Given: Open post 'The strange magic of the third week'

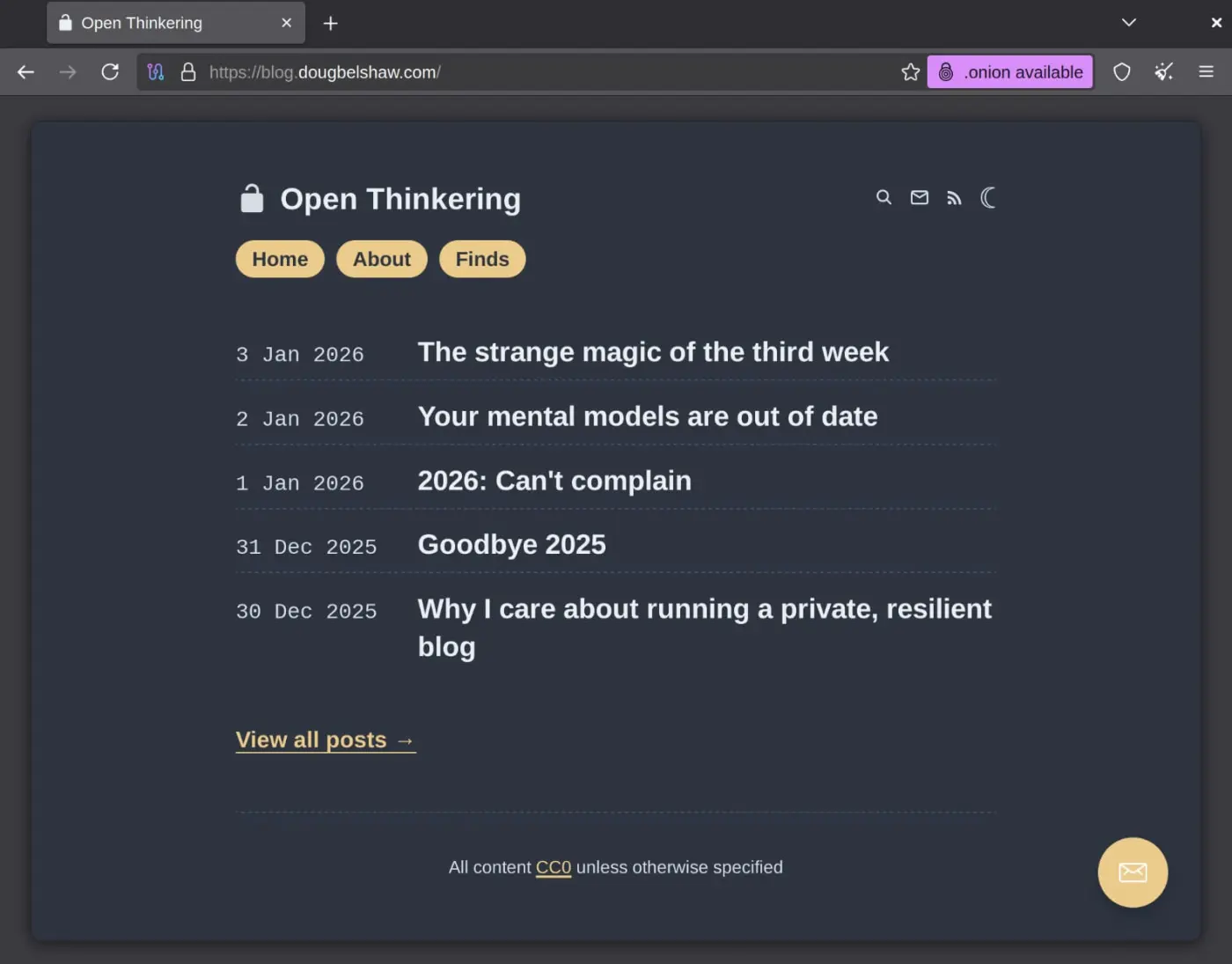Looking at the screenshot, I should pyautogui.click(x=653, y=352).
